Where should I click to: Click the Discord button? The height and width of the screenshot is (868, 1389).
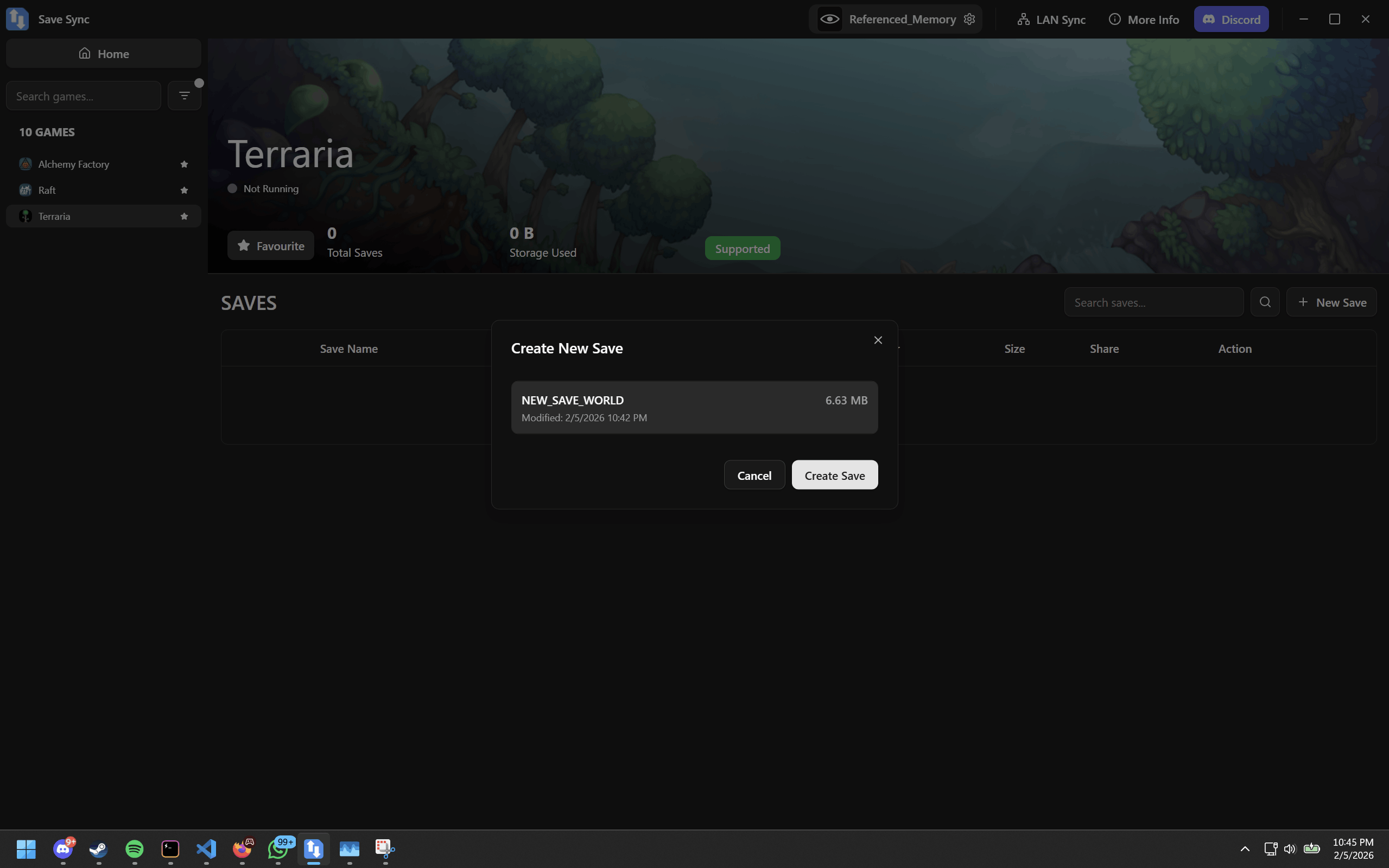[1231, 19]
